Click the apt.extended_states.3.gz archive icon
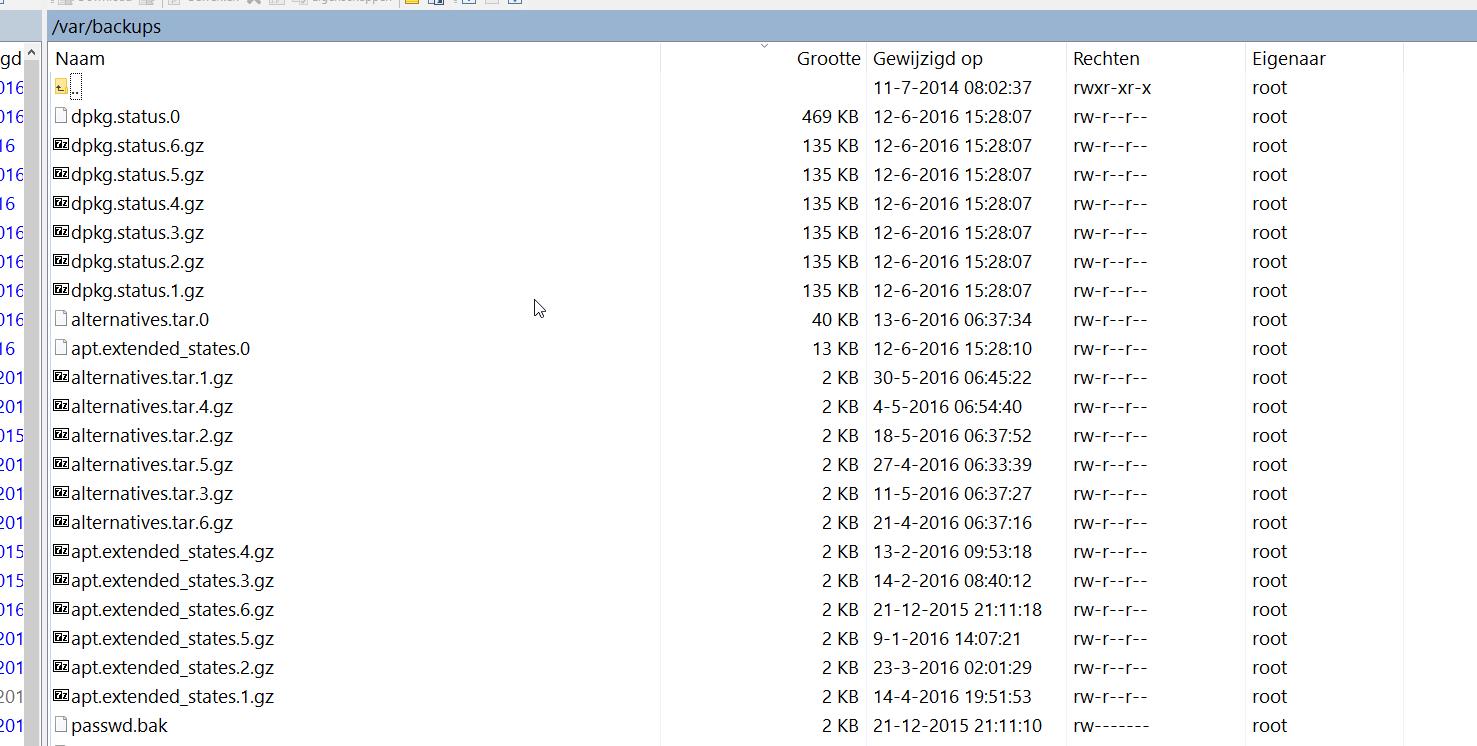The image size is (1477, 746). [61, 580]
